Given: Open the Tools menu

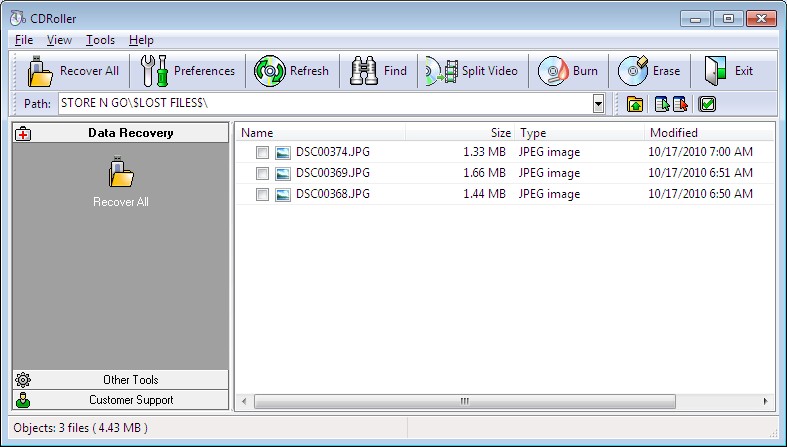Looking at the screenshot, I should click(100, 40).
